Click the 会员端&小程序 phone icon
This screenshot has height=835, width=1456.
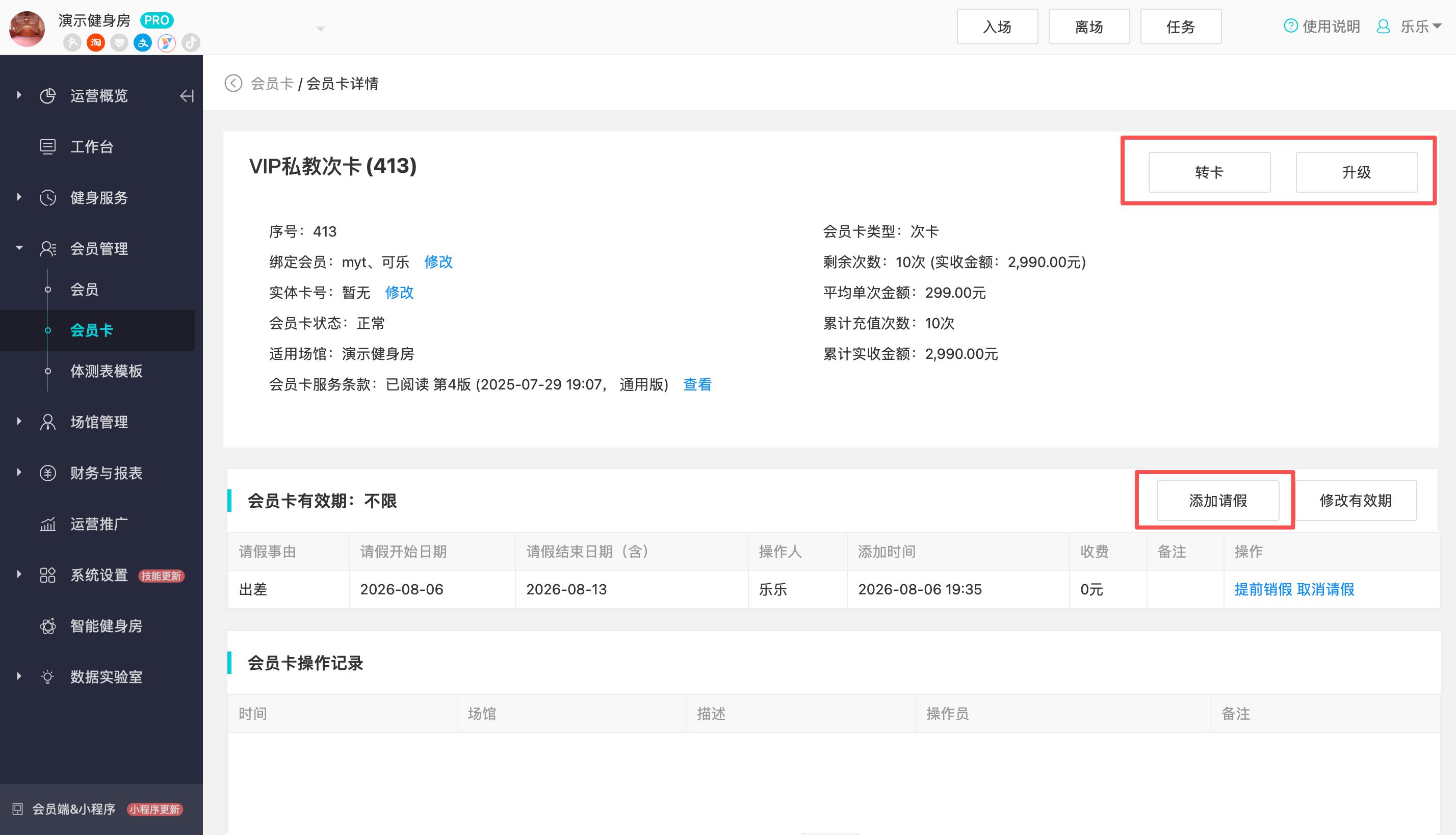[x=18, y=809]
